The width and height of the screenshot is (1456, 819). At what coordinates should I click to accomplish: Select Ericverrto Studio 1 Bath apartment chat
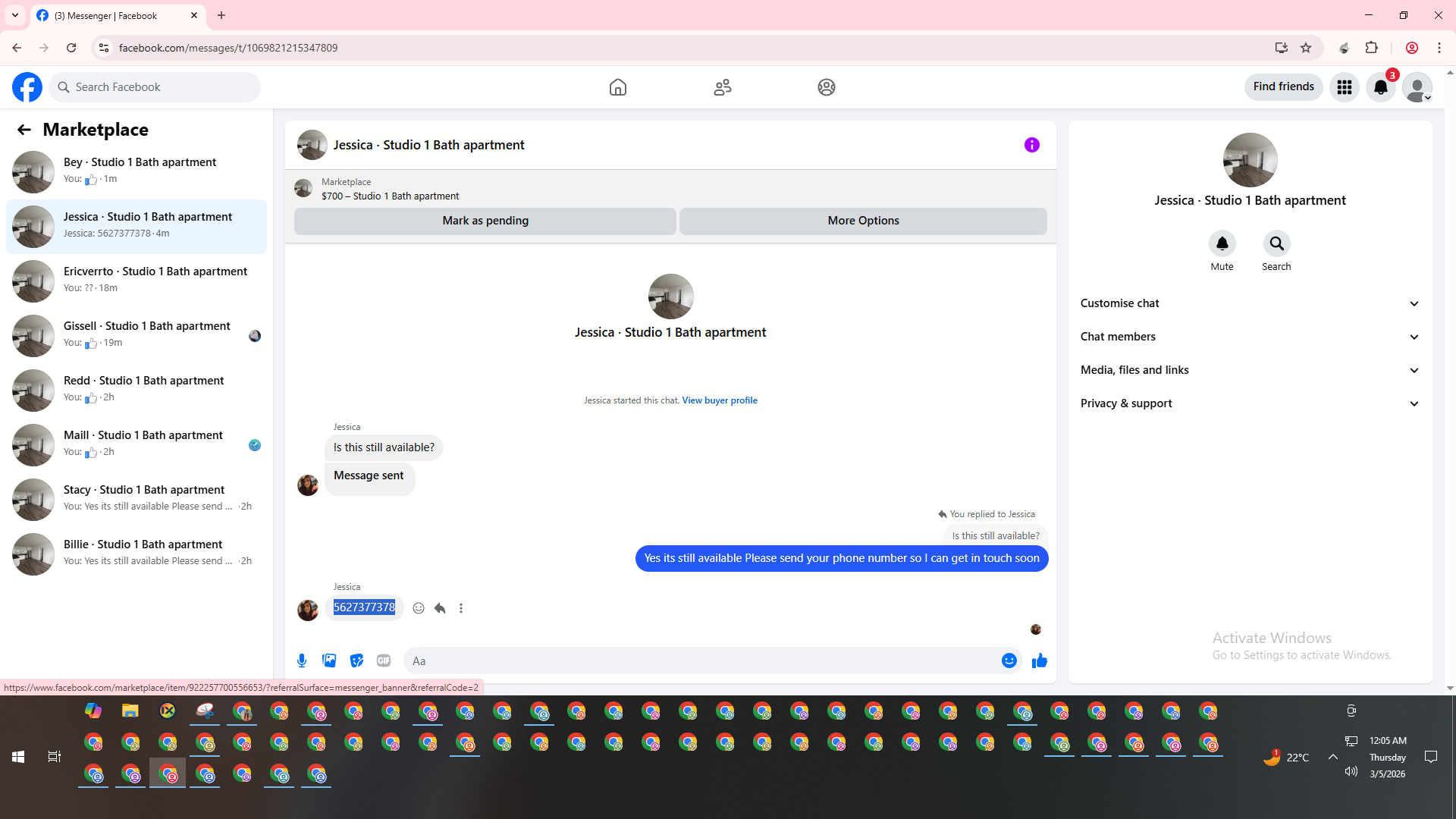(x=136, y=281)
